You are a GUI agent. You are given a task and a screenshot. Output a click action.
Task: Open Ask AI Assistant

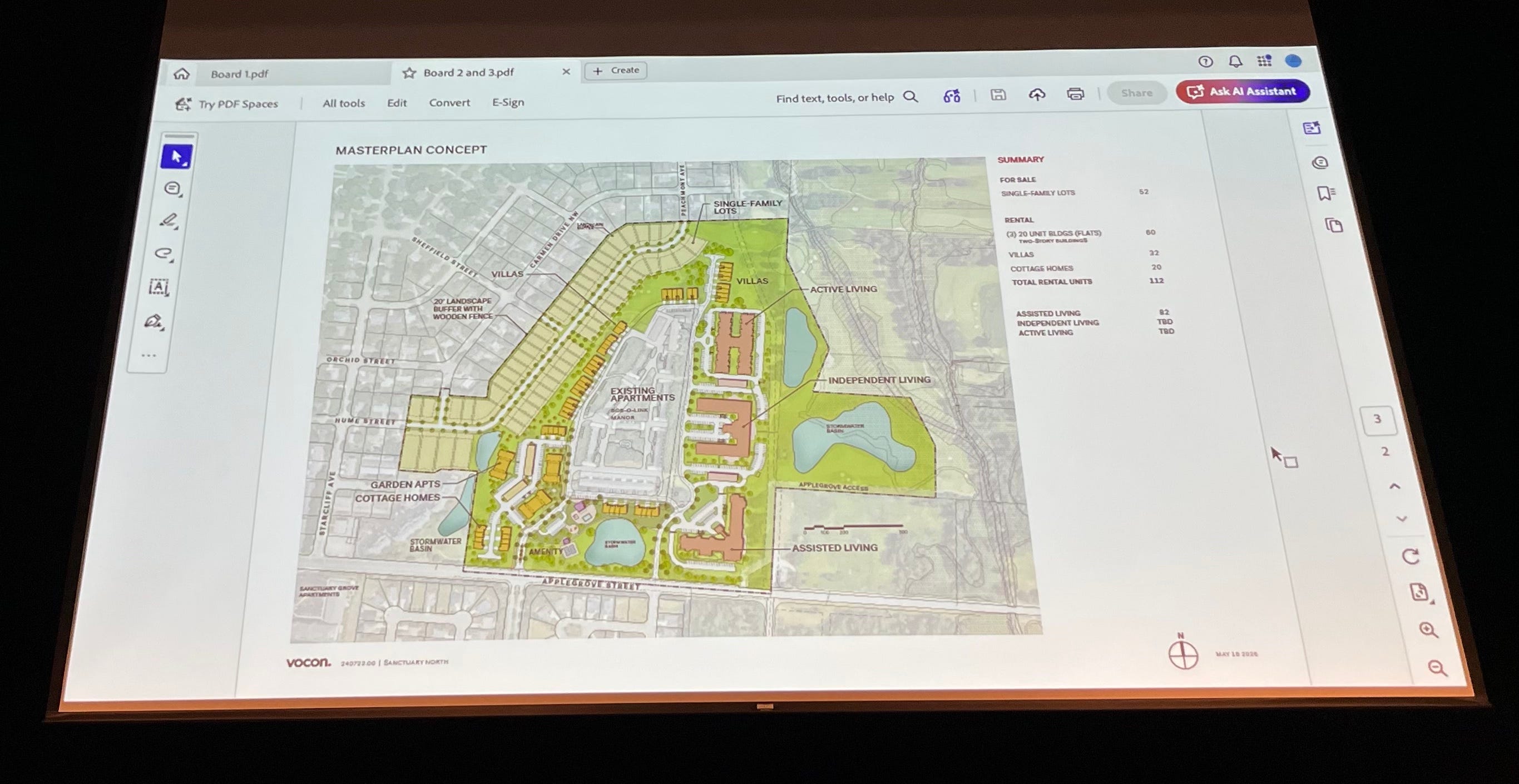(1243, 91)
